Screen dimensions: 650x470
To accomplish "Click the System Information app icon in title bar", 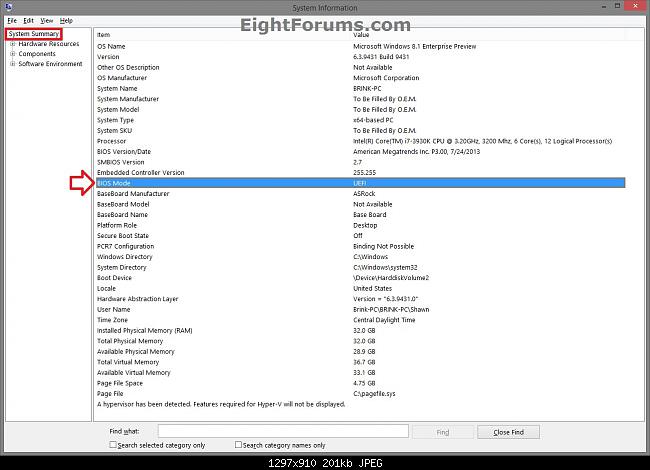I will [x=8, y=6].
